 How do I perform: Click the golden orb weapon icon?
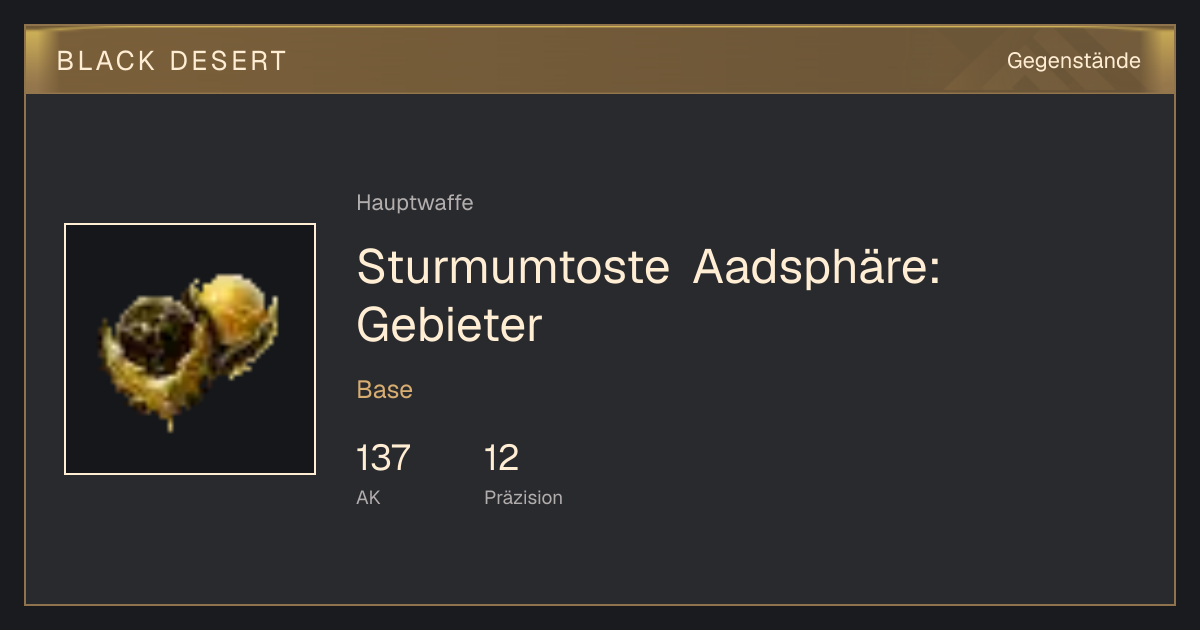click(189, 351)
